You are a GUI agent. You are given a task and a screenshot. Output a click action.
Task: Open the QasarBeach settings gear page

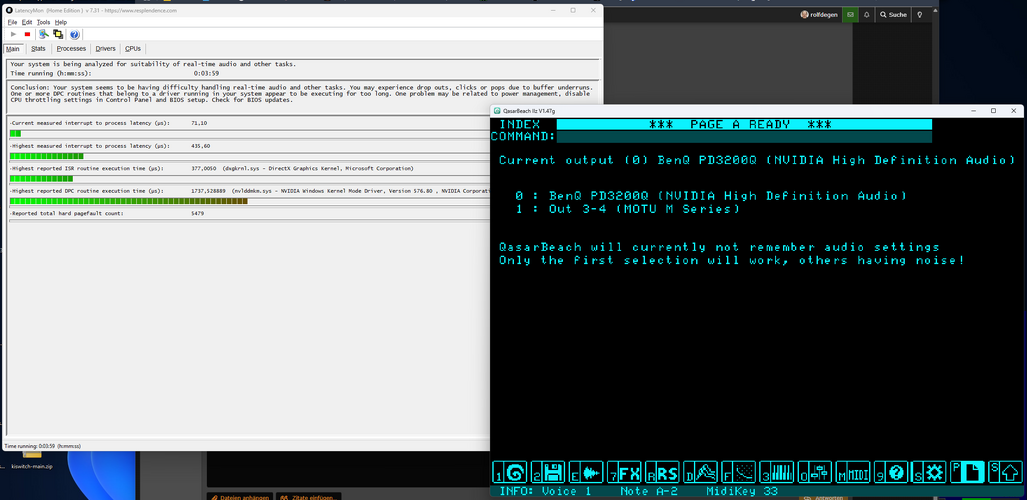click(929, 472)
